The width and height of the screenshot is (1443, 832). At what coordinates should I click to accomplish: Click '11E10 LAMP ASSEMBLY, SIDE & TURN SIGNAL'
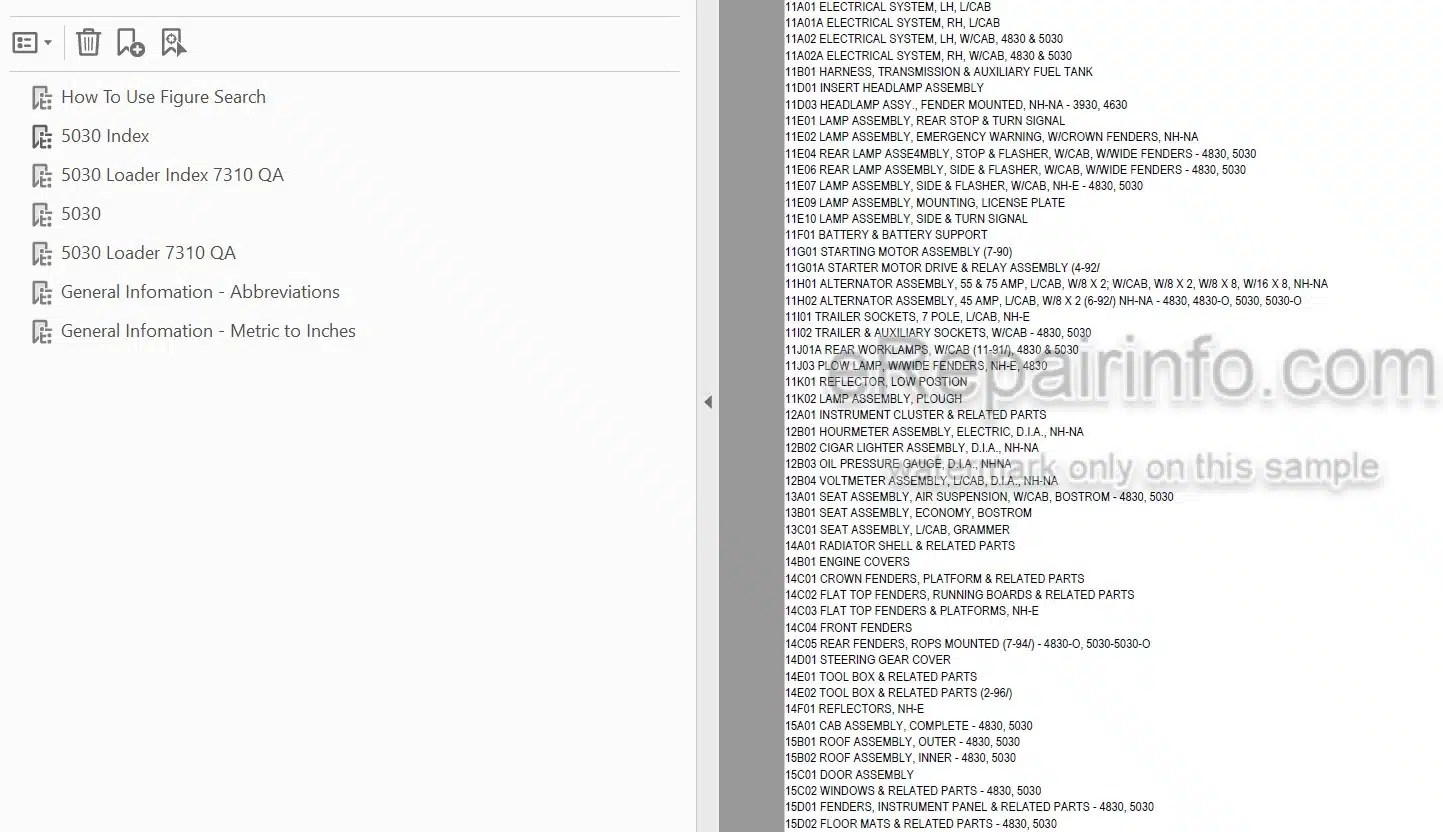pyautogui.click(x=906, y=219)
